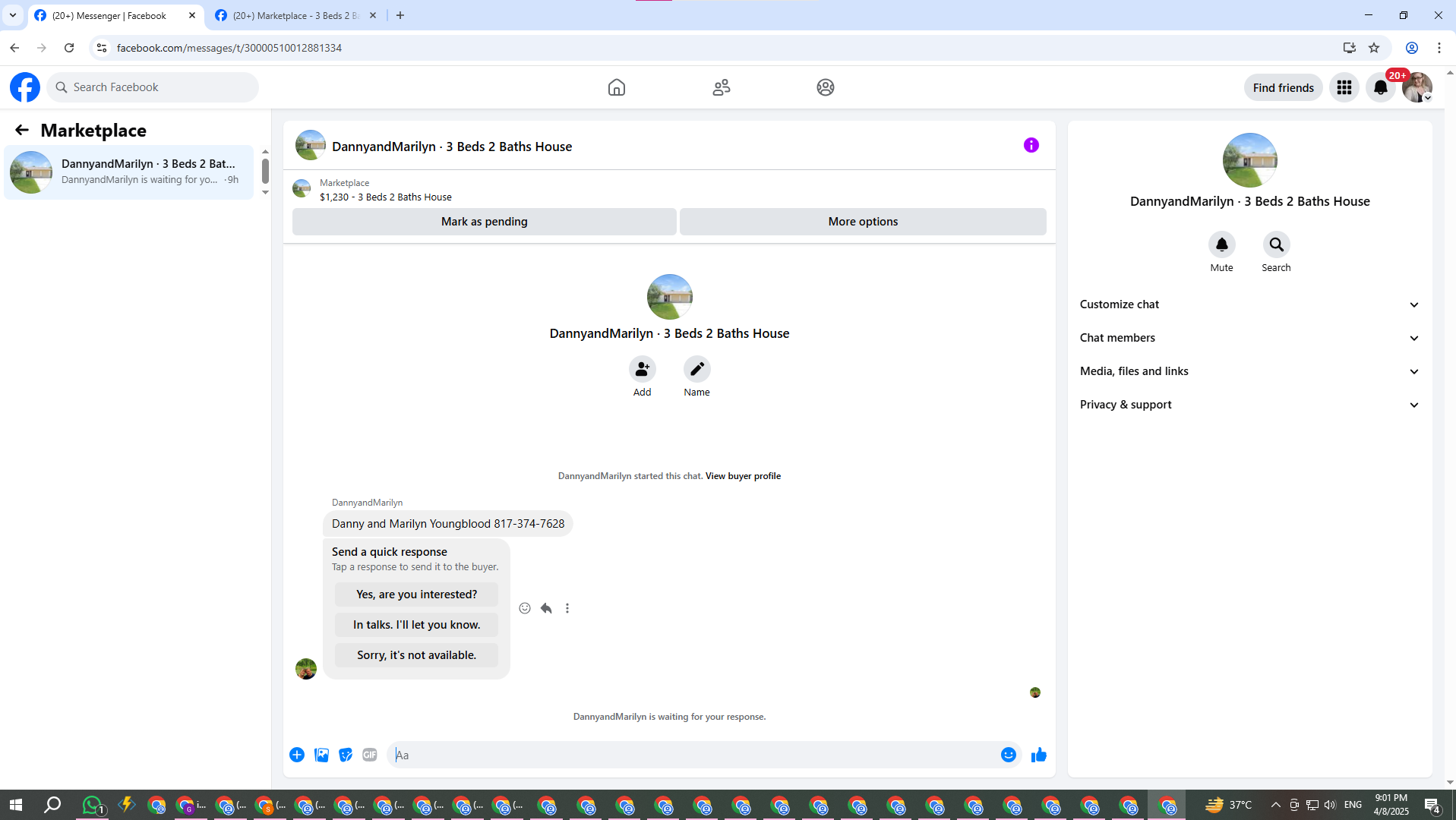1456x820 pixels.
Task: Open Friends icon in top navigation
Action: (x=722, y=87)
